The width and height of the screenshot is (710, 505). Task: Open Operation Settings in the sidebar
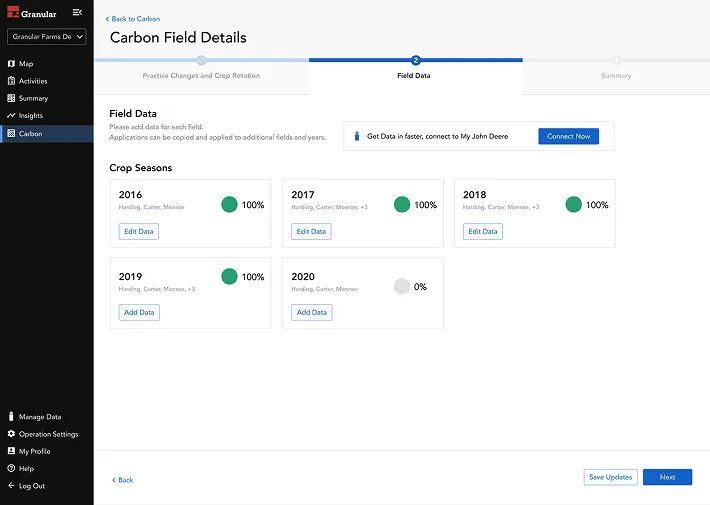click(x=47, y=434)
